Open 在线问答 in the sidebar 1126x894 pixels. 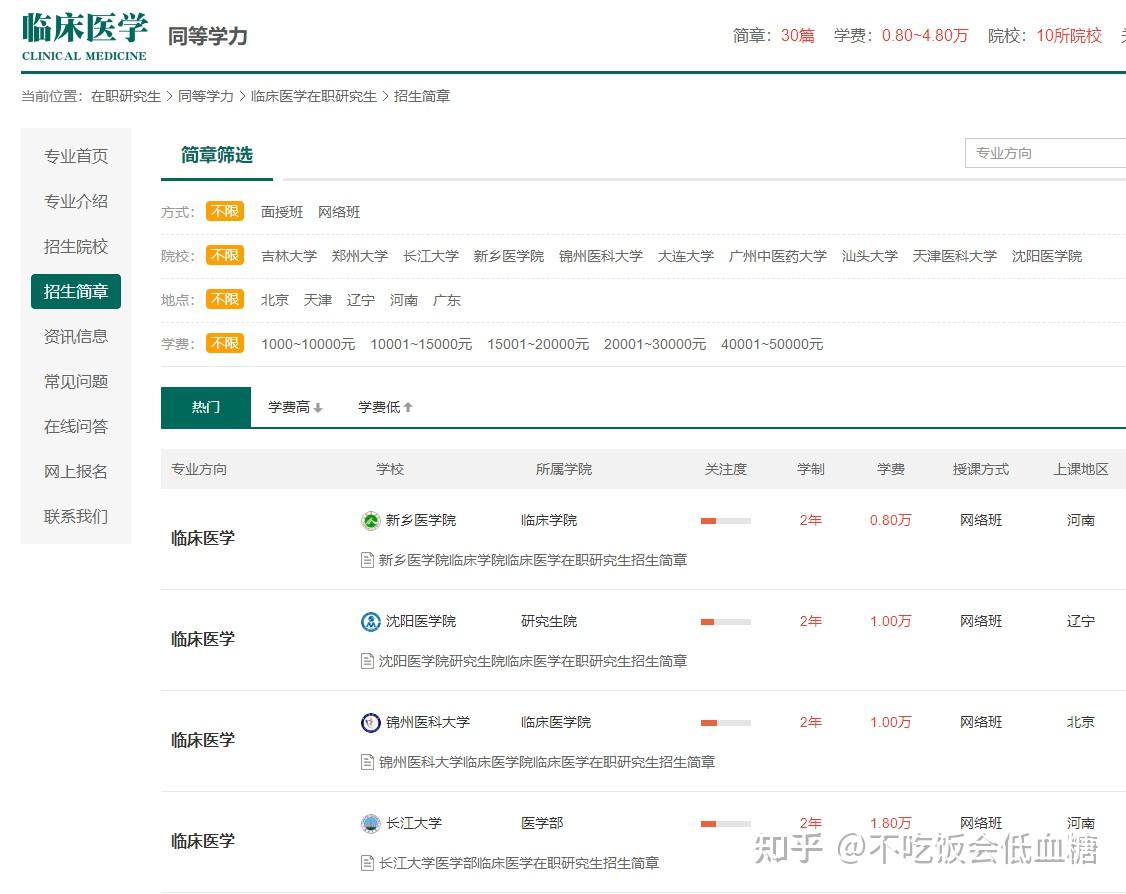(x=76, y=427)
